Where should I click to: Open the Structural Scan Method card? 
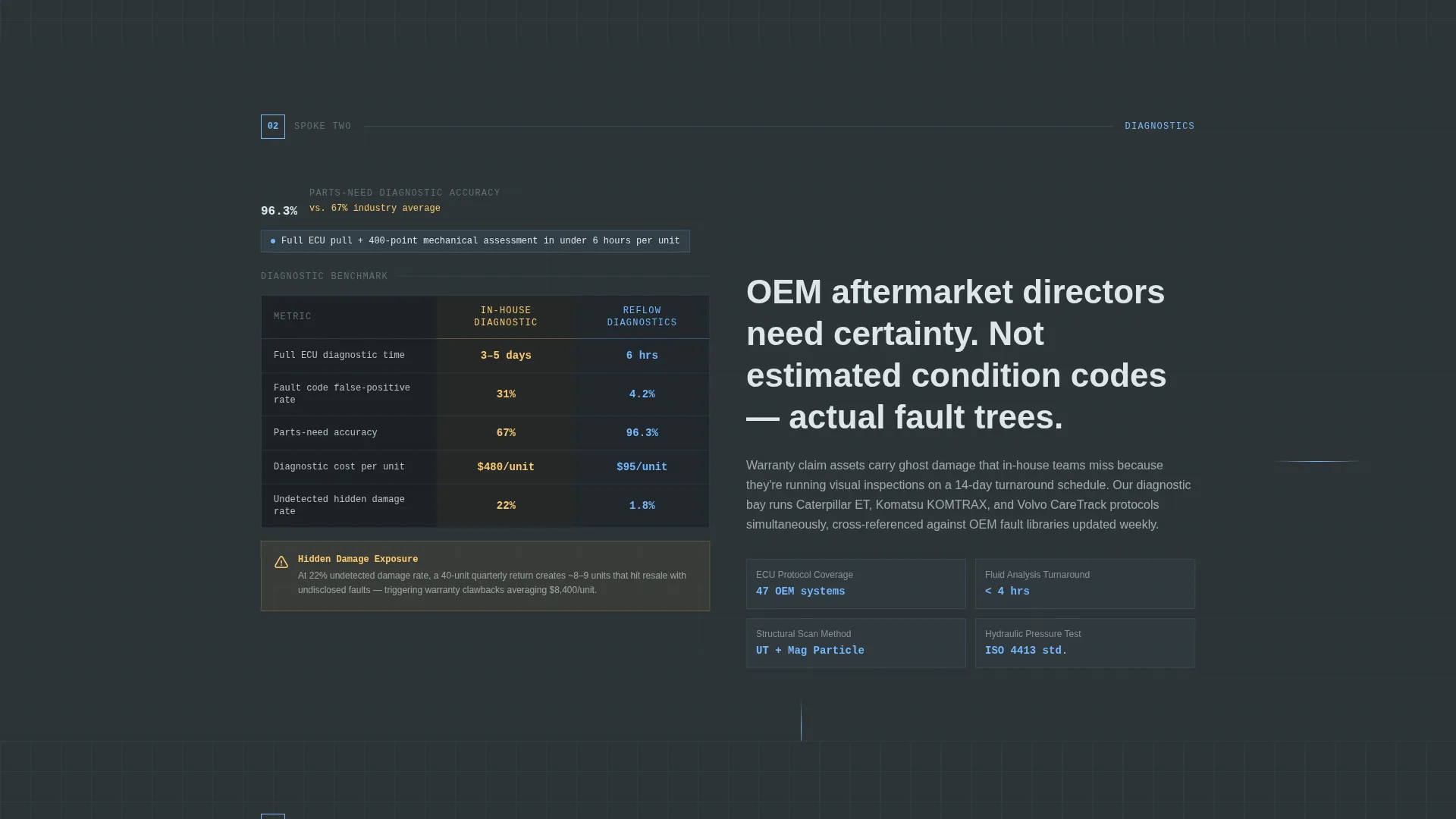click(855, 643)
